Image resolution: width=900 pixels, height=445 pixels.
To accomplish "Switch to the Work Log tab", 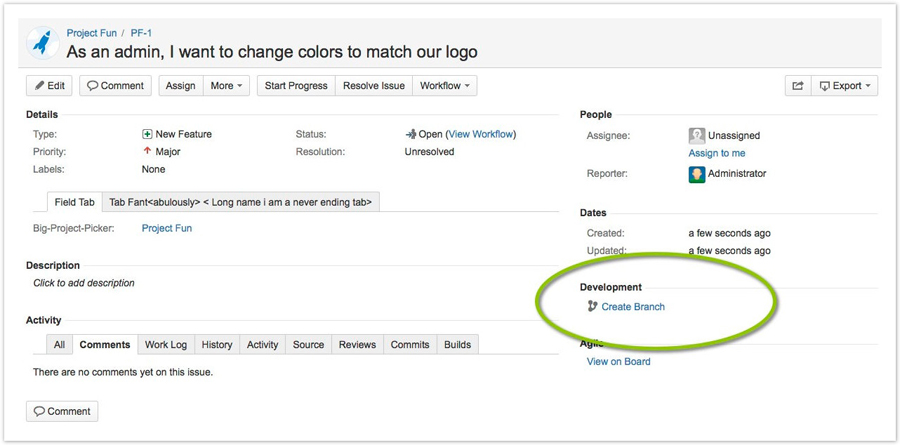I will (166, 345).
